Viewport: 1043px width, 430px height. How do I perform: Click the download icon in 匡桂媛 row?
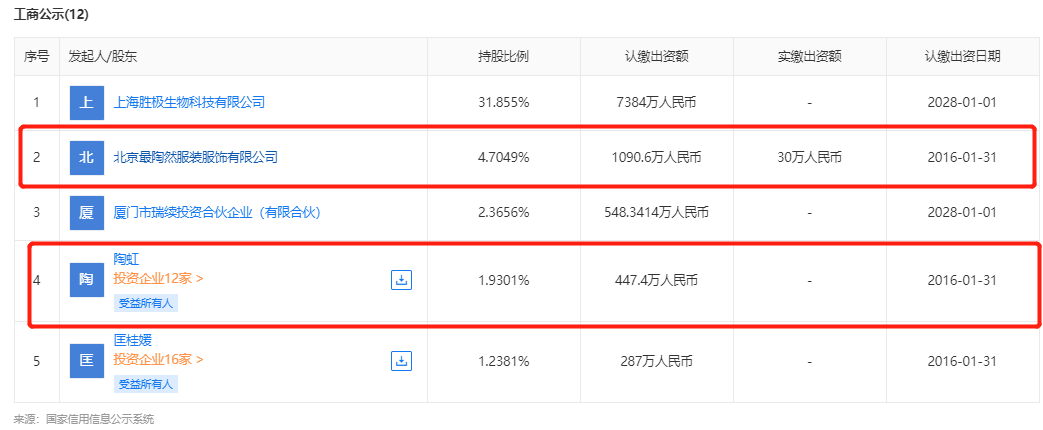(401, 361)
